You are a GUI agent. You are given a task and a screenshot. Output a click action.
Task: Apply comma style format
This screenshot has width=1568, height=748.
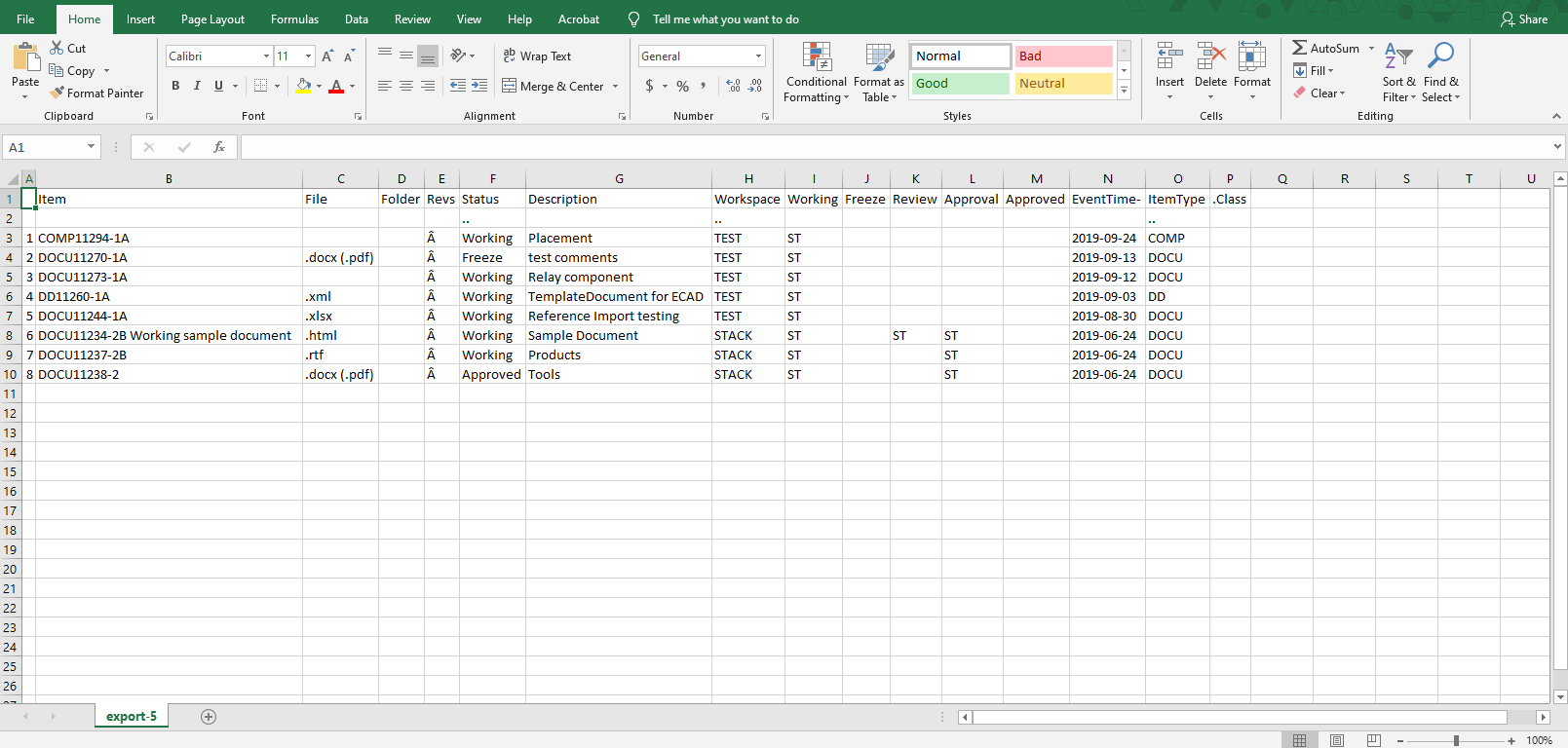click(x=703, y=86)
